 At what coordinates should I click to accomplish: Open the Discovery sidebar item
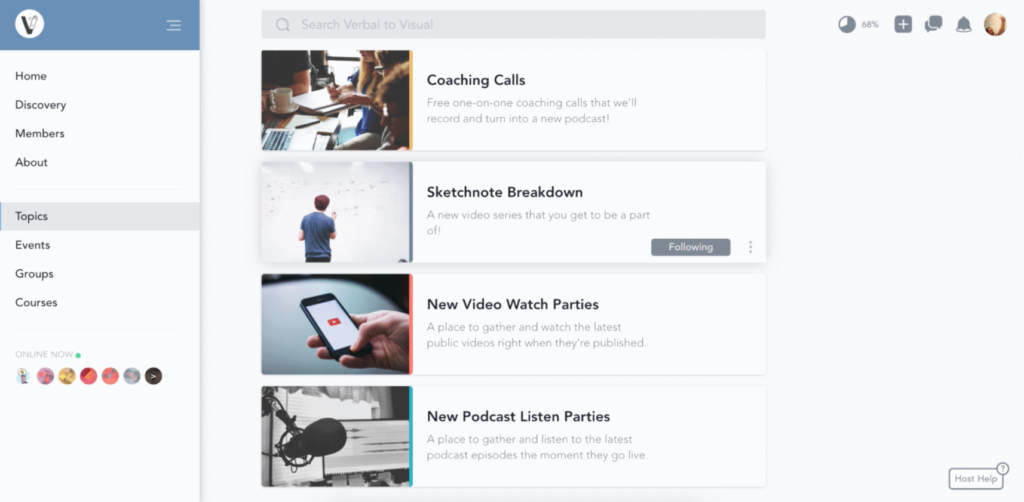(40, 105)
